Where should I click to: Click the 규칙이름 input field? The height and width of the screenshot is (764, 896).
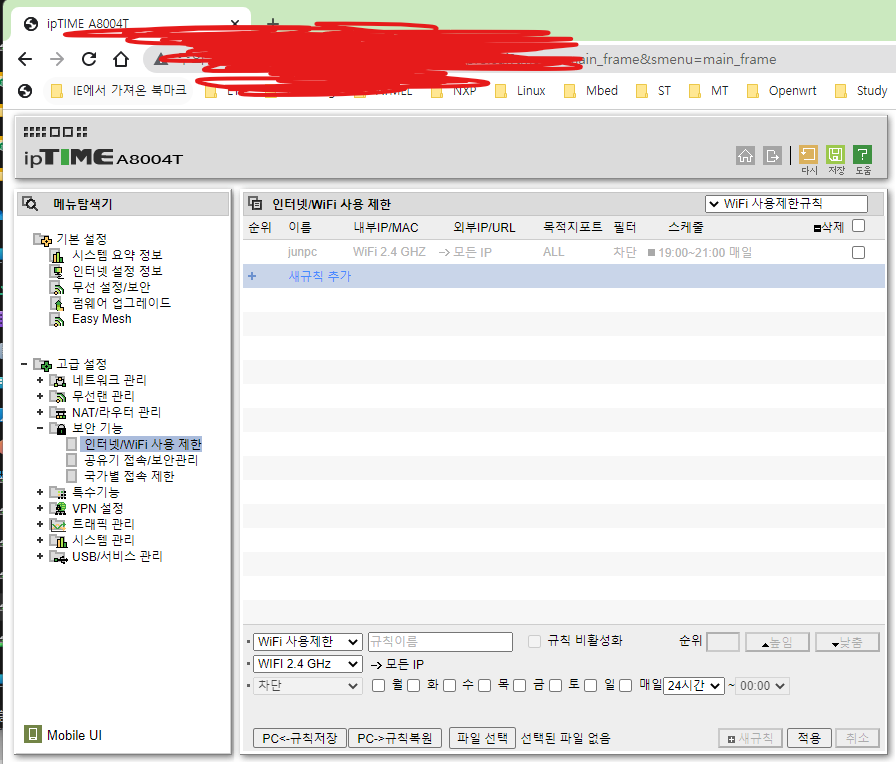pyautogui.click(x=440, y=642)
